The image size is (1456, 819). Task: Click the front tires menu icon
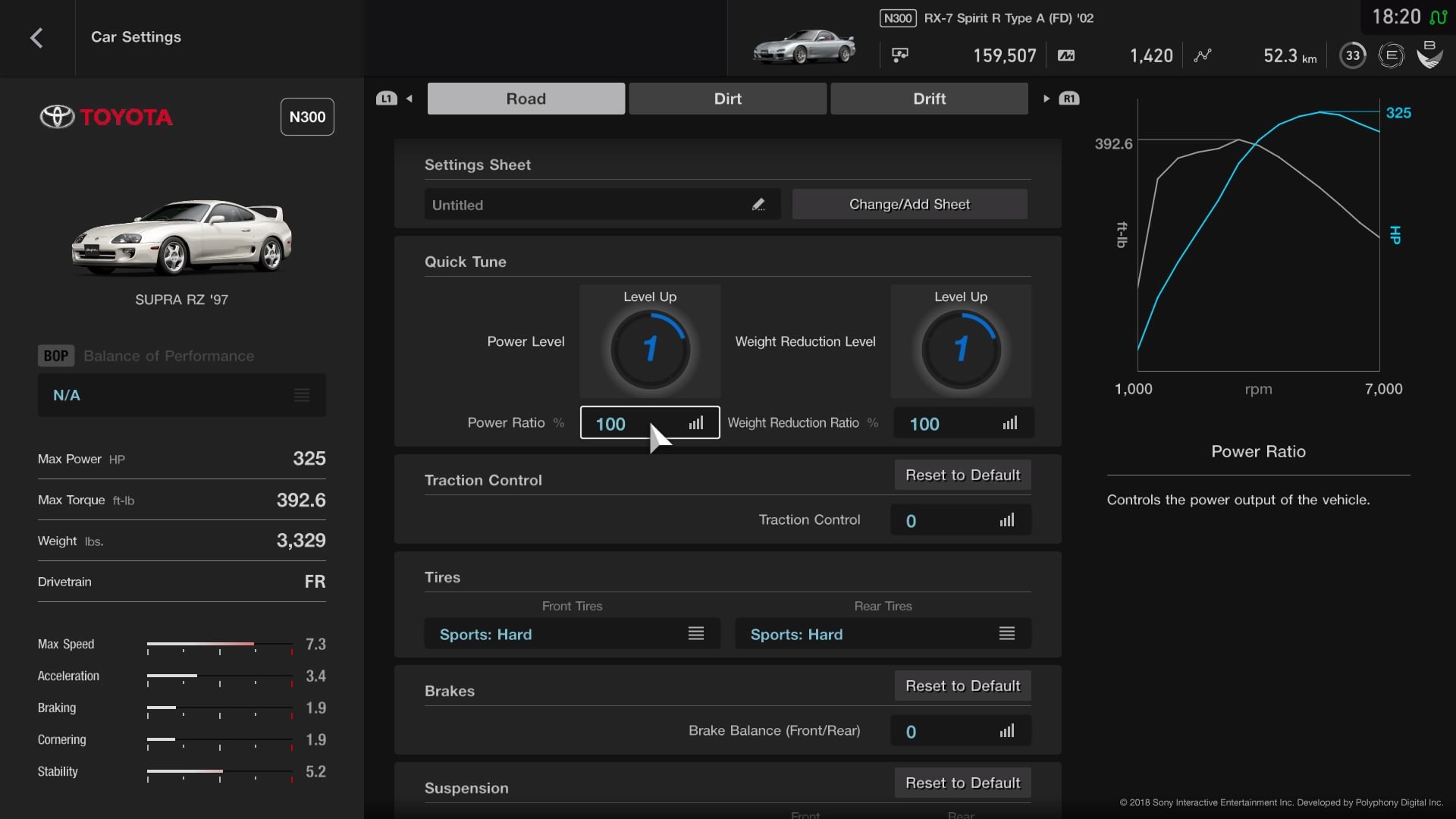tap(696, 633)
